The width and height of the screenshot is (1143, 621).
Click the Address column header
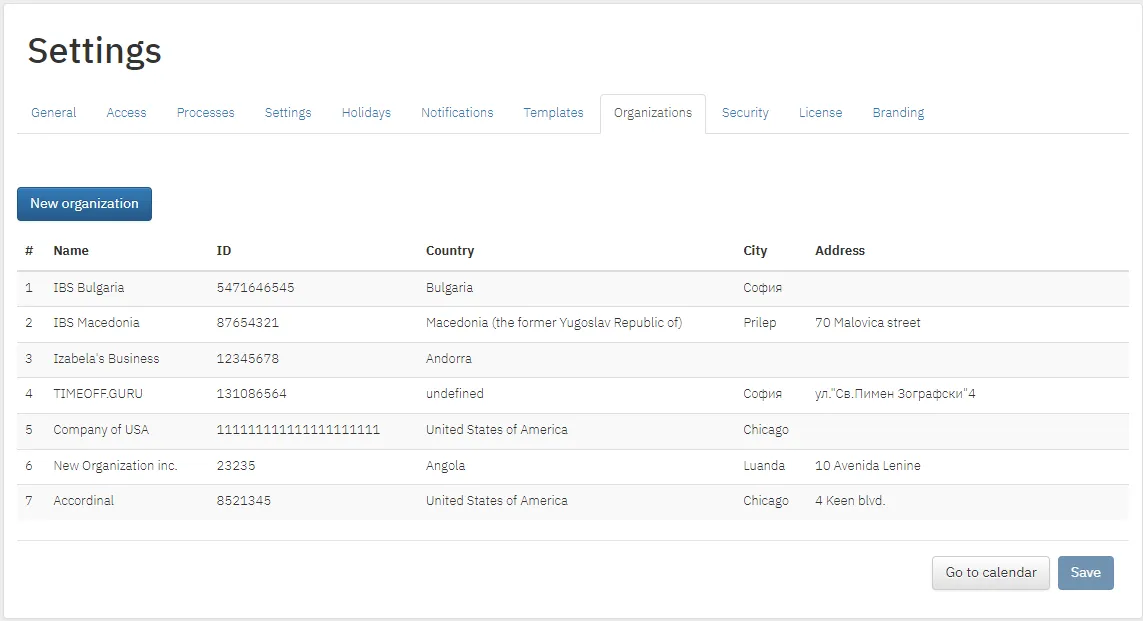click(x=840, y=251)
